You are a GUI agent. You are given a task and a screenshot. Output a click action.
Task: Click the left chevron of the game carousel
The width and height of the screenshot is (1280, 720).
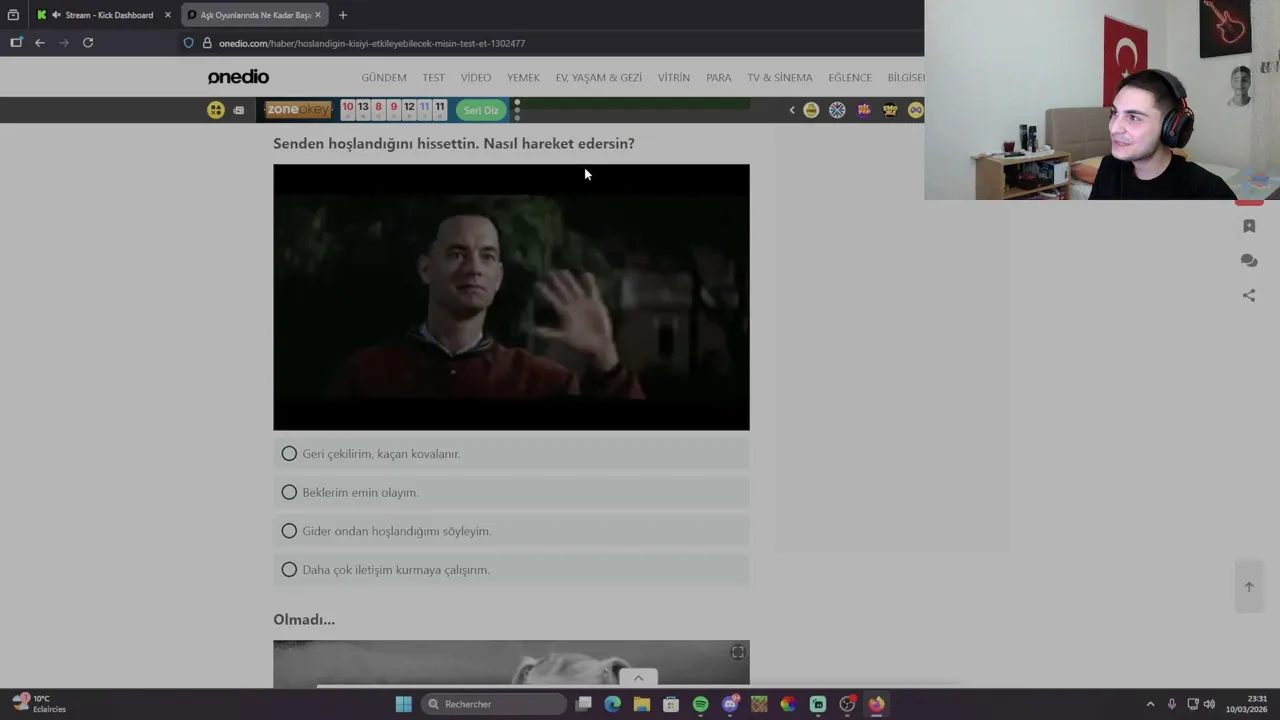792,110
